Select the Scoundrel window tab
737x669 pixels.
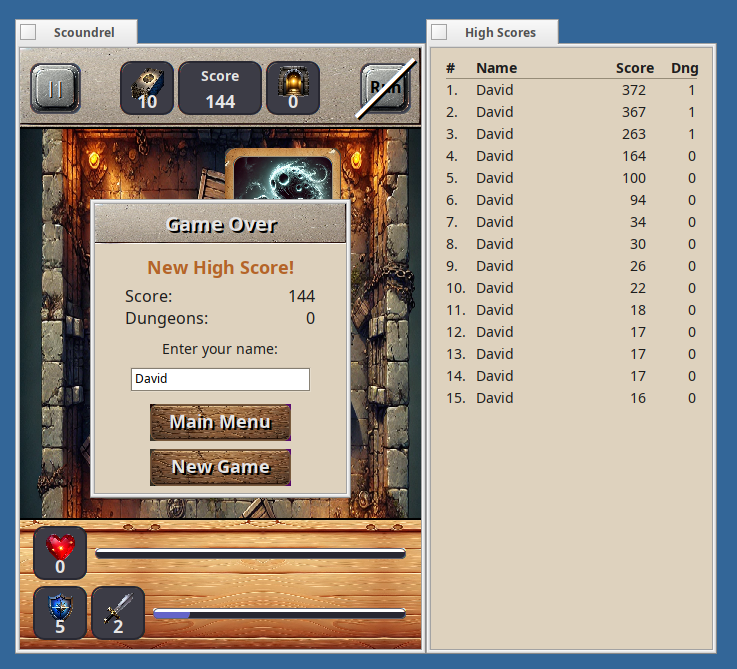click(x=77, y=32)
